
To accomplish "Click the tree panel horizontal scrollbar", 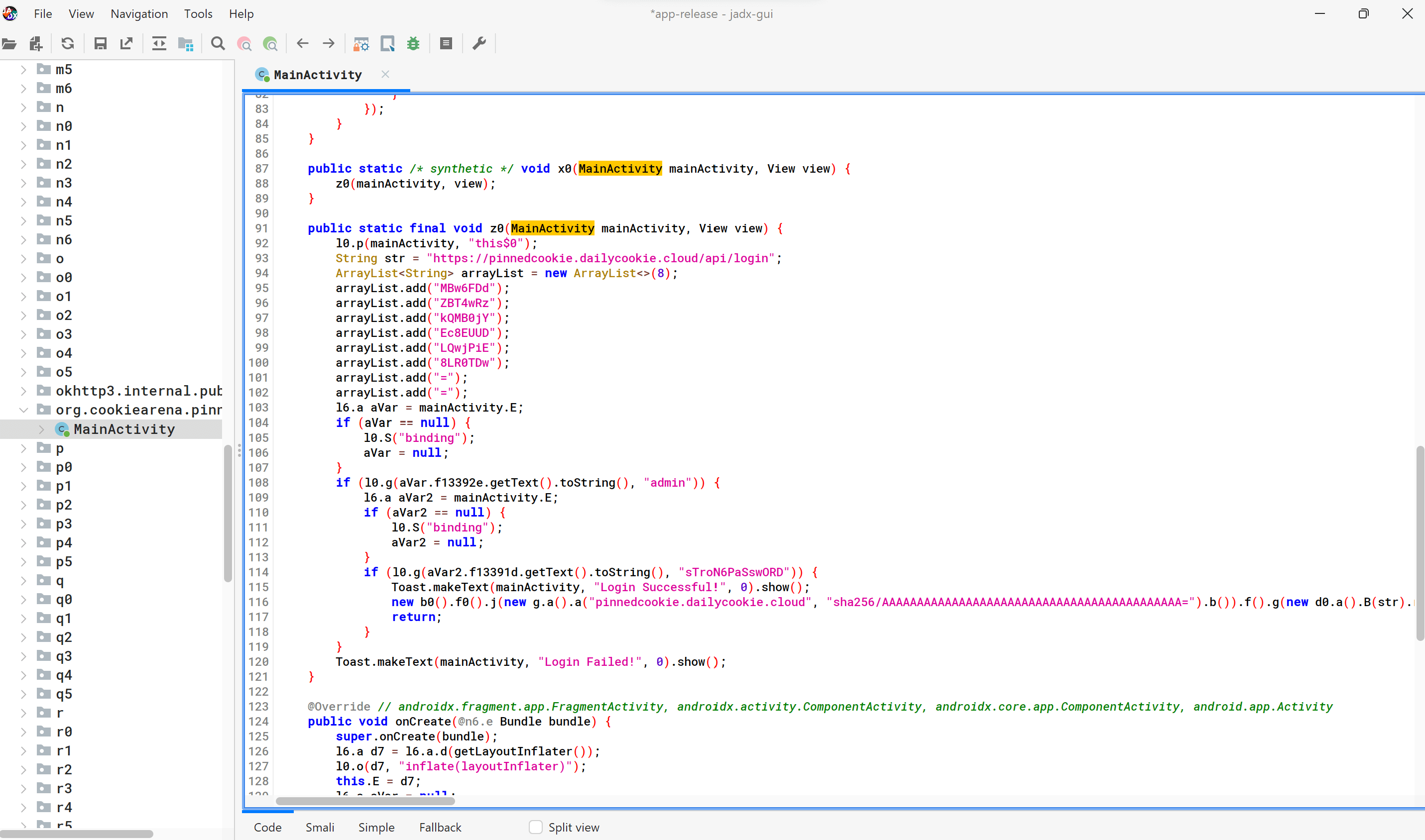I will pyautogui.click(x=77, y=834).
